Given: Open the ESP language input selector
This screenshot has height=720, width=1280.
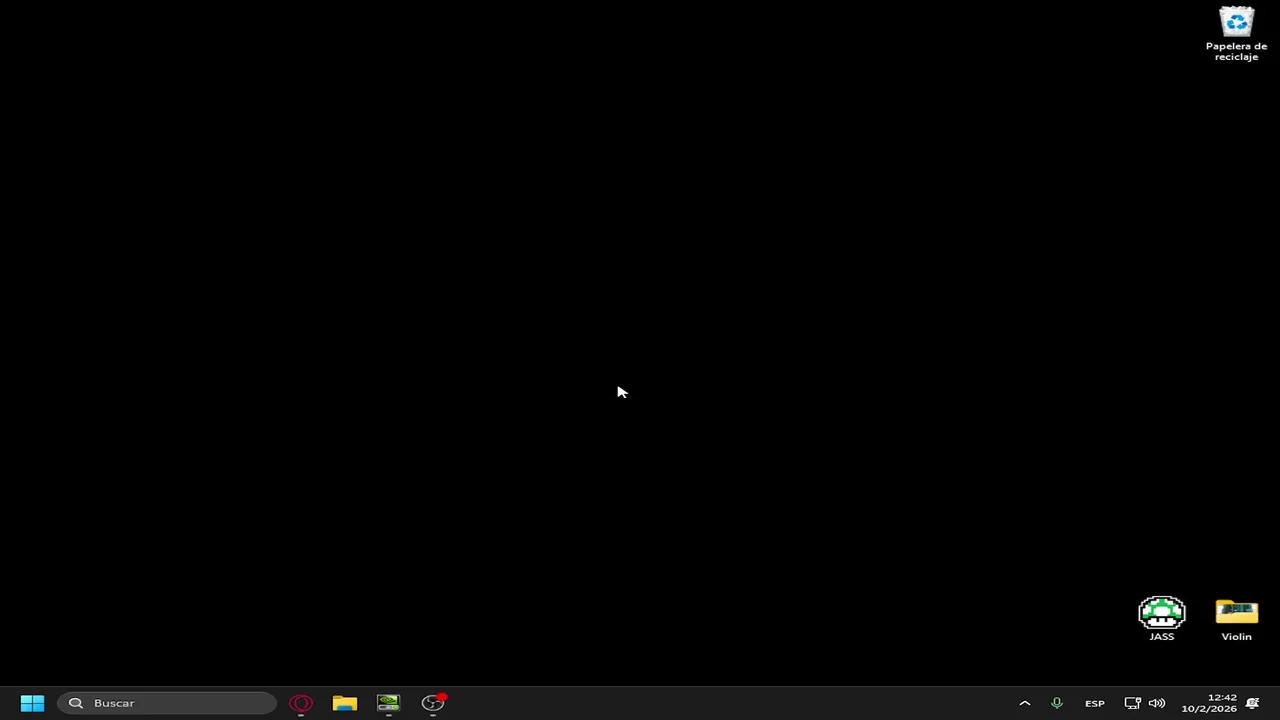Looking at the screenshot, I should pos(1095,703).
